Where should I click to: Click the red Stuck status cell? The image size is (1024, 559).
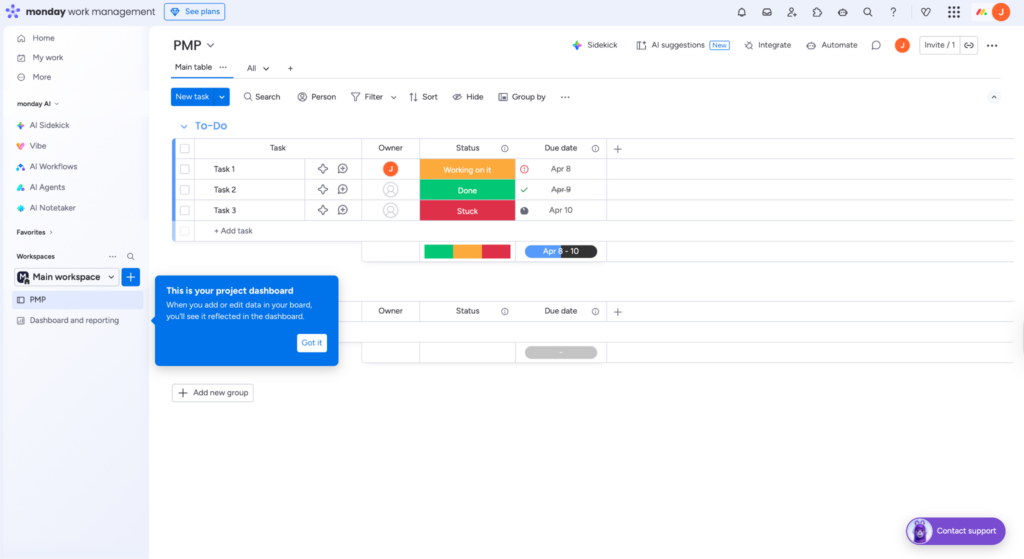tap(467, 210)
